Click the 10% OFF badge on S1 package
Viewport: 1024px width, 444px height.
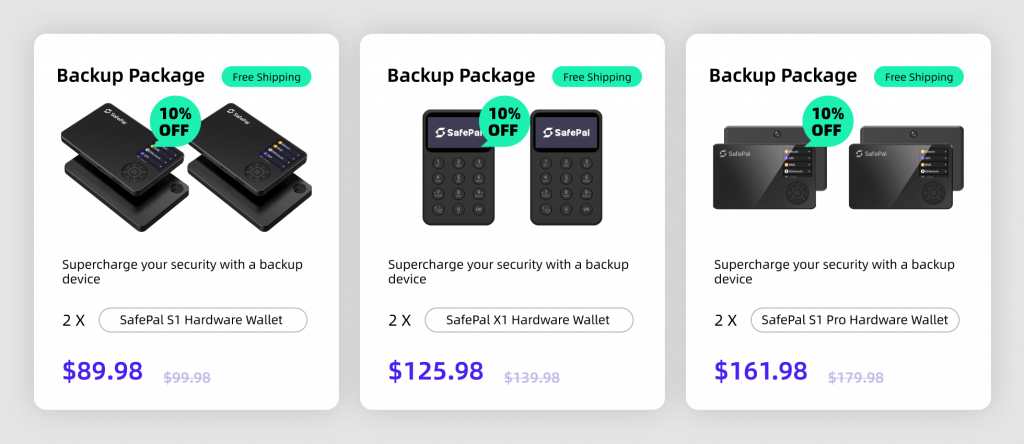(x=174, y=119)
